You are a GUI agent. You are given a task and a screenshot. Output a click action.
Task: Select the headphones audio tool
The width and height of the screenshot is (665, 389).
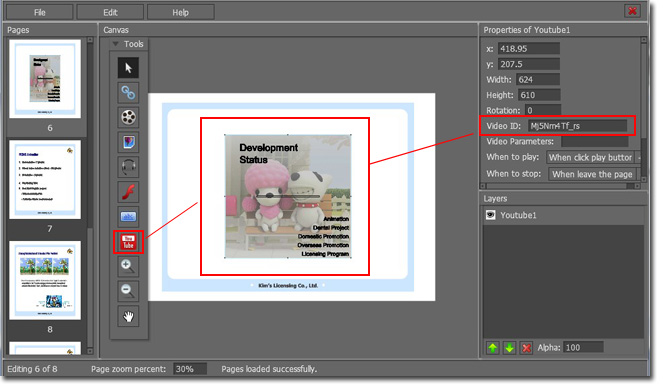129,167
